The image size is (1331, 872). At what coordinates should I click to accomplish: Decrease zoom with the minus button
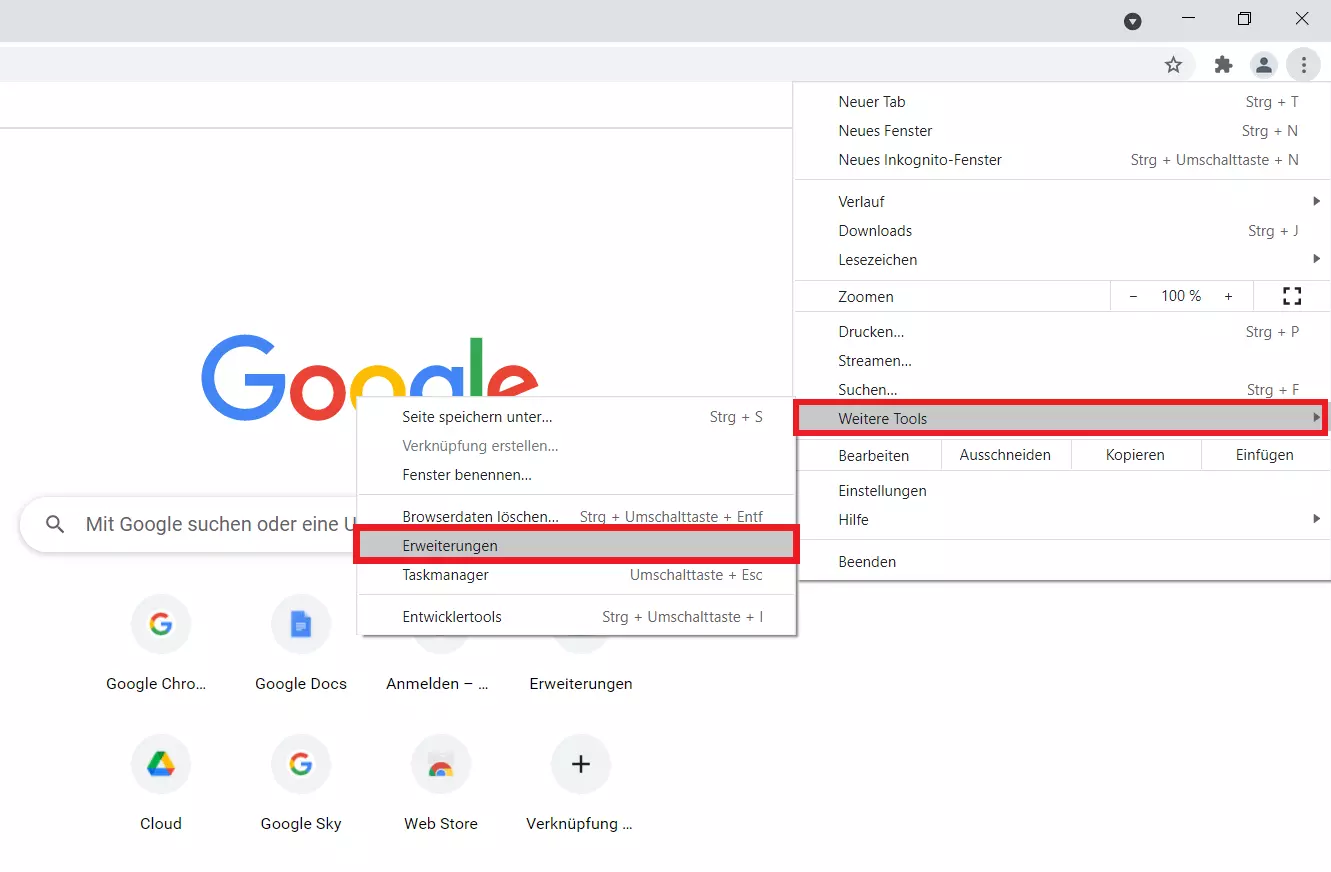point(1133,296)
